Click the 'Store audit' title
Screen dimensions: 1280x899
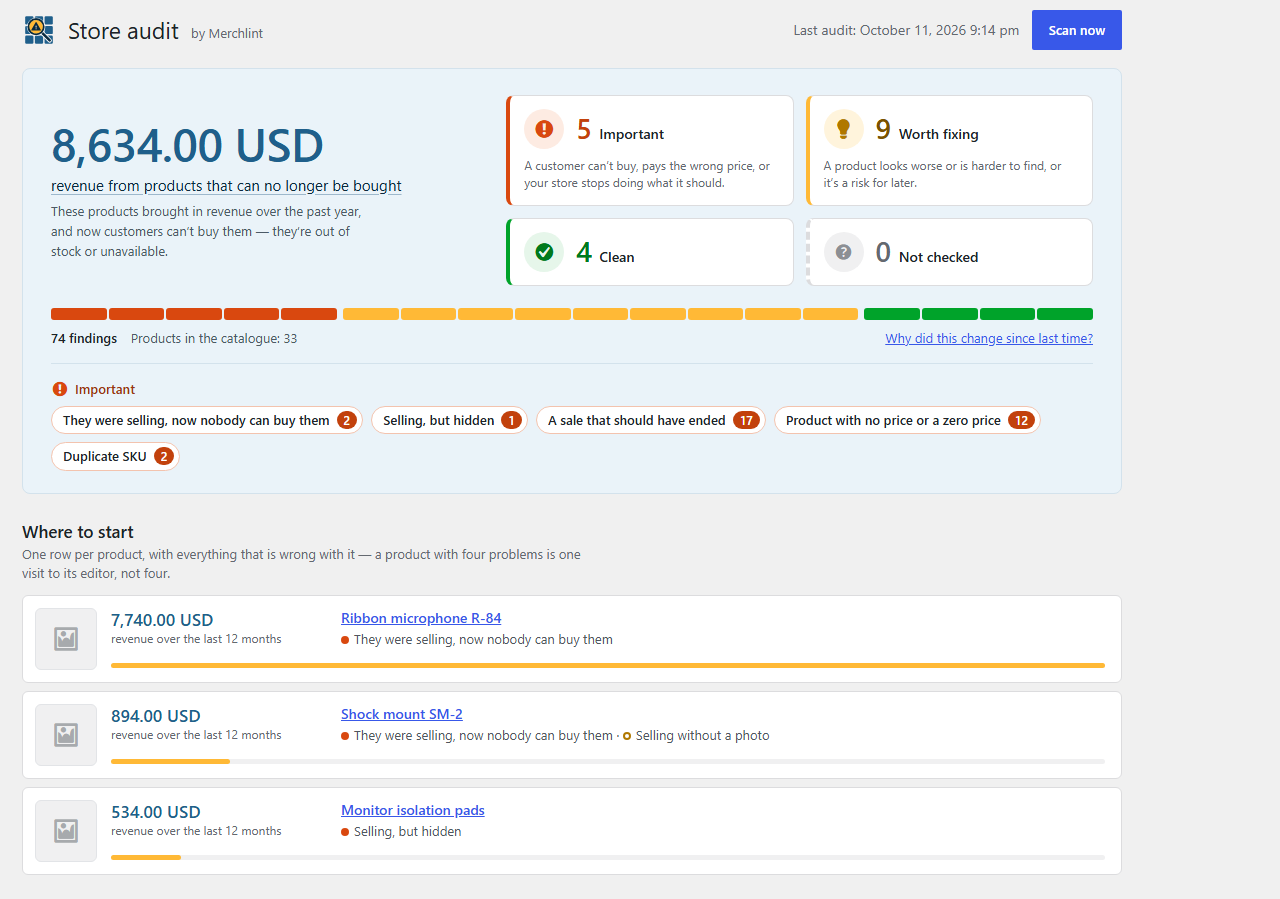pyautogui.click(x=123, y=31)
